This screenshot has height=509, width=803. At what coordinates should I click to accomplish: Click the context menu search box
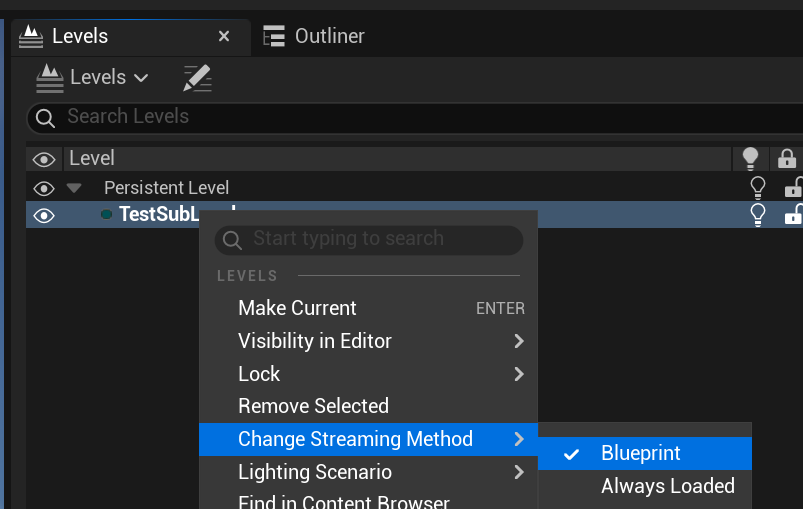[369, 240]
